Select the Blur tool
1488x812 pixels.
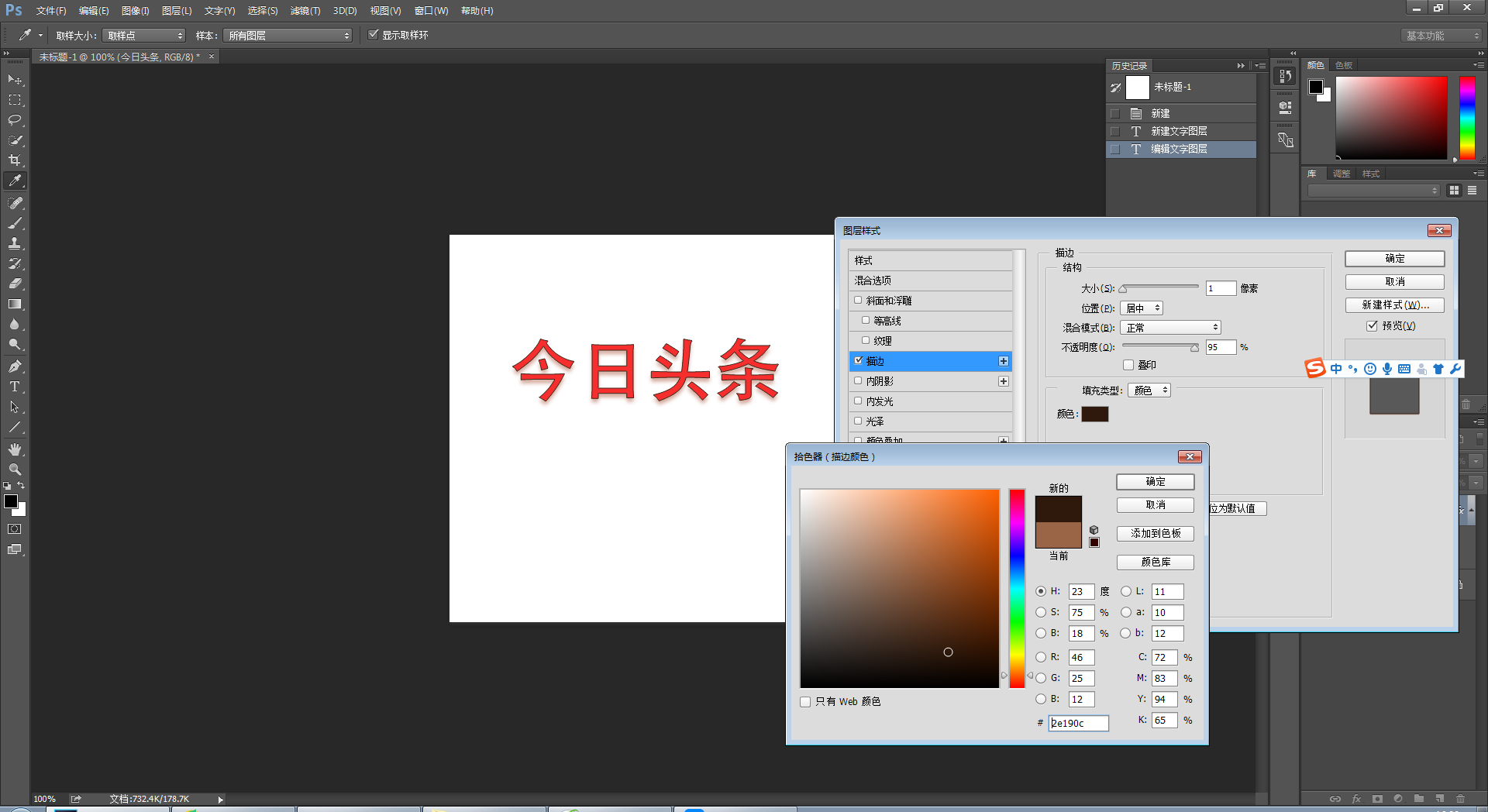click(x=15, y=324)
